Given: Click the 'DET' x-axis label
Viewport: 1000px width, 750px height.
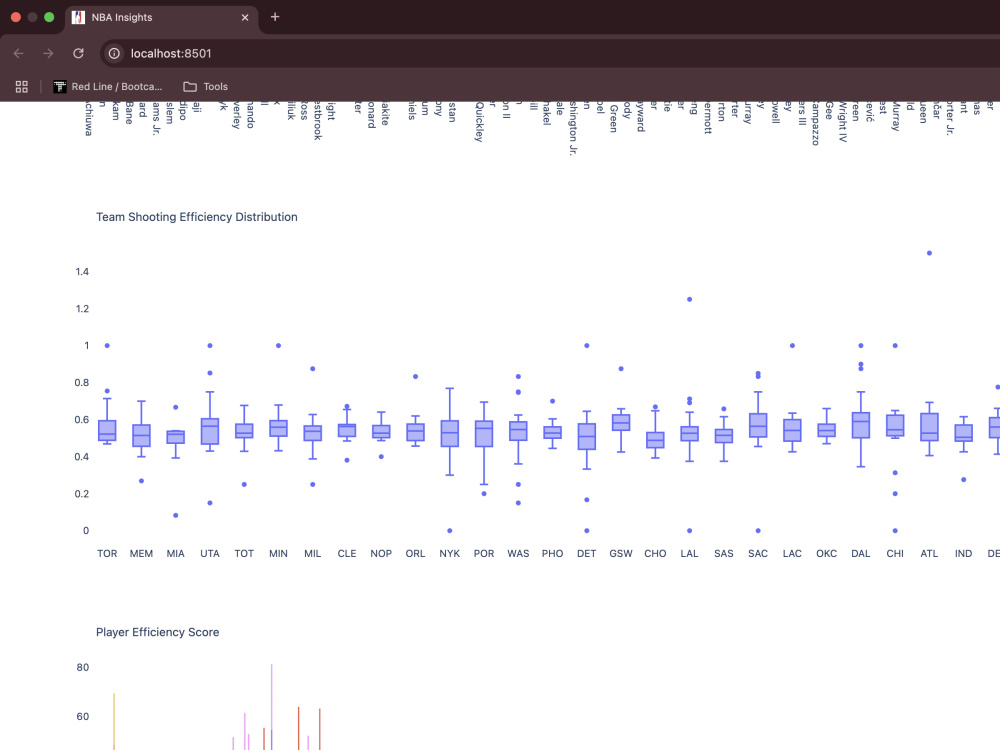Looking at the screenshot, I should pos(587,554).
